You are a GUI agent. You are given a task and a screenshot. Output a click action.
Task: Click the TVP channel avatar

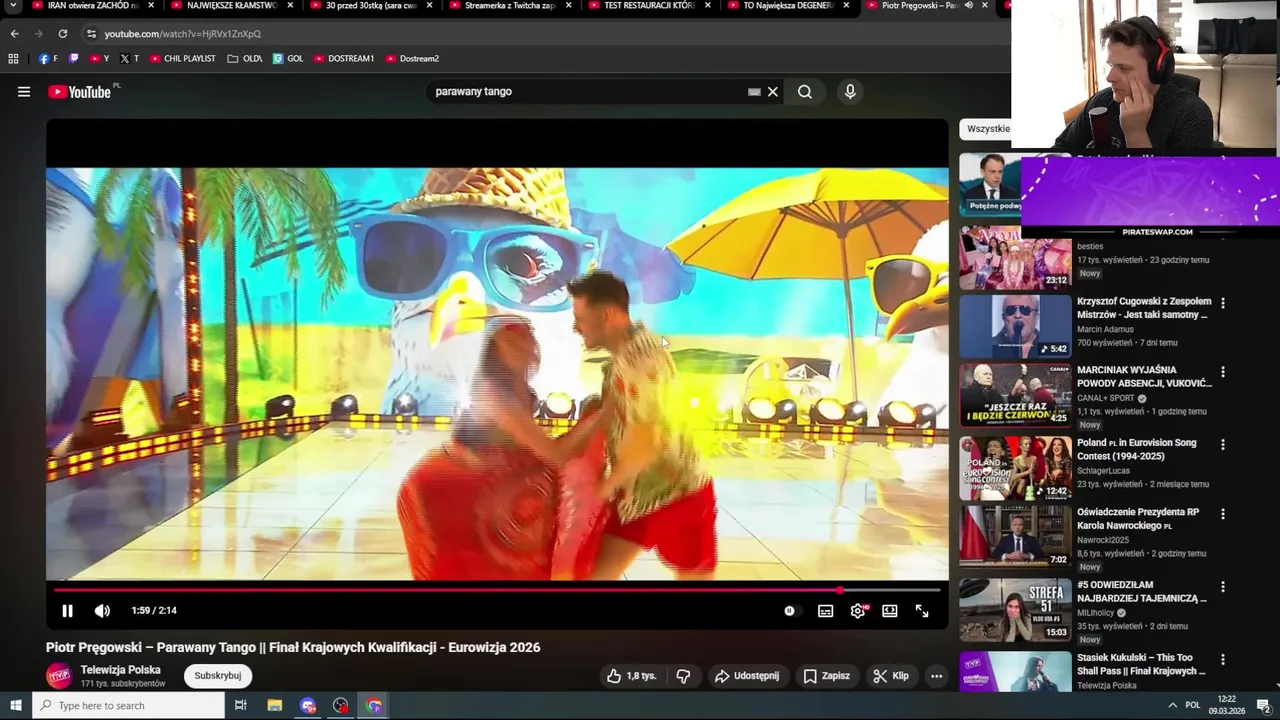(x=59, y=676)
